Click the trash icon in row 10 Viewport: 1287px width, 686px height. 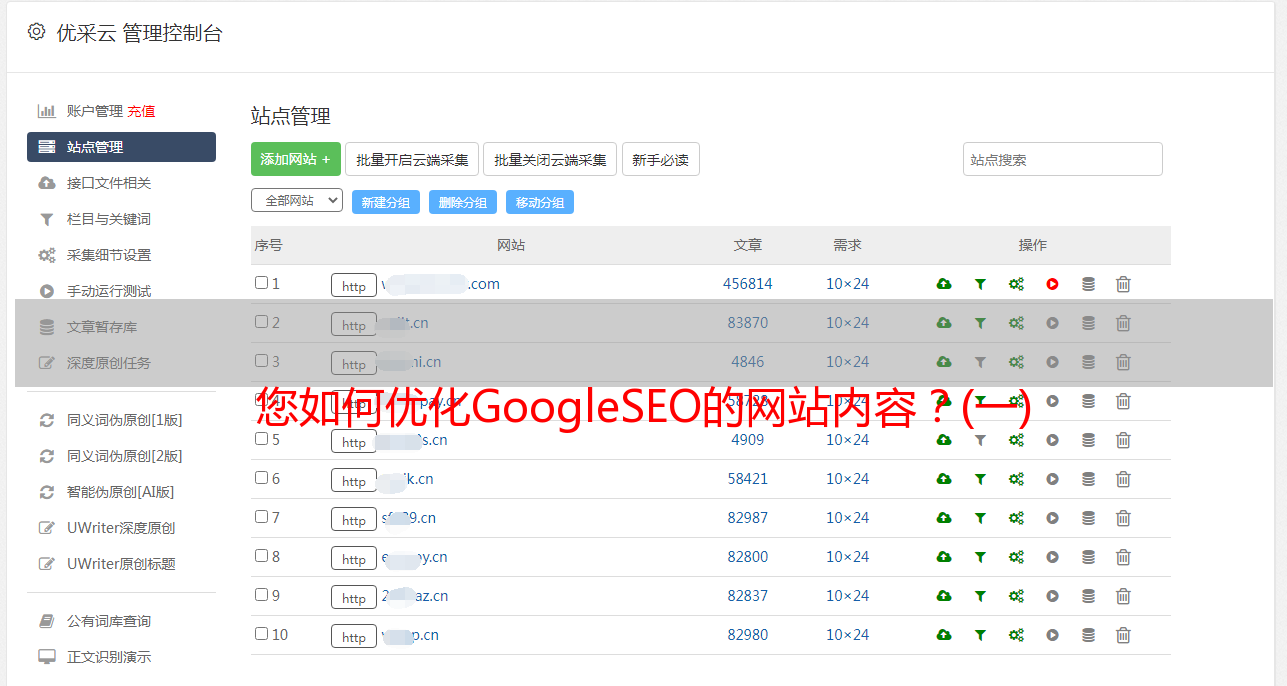1123,635
